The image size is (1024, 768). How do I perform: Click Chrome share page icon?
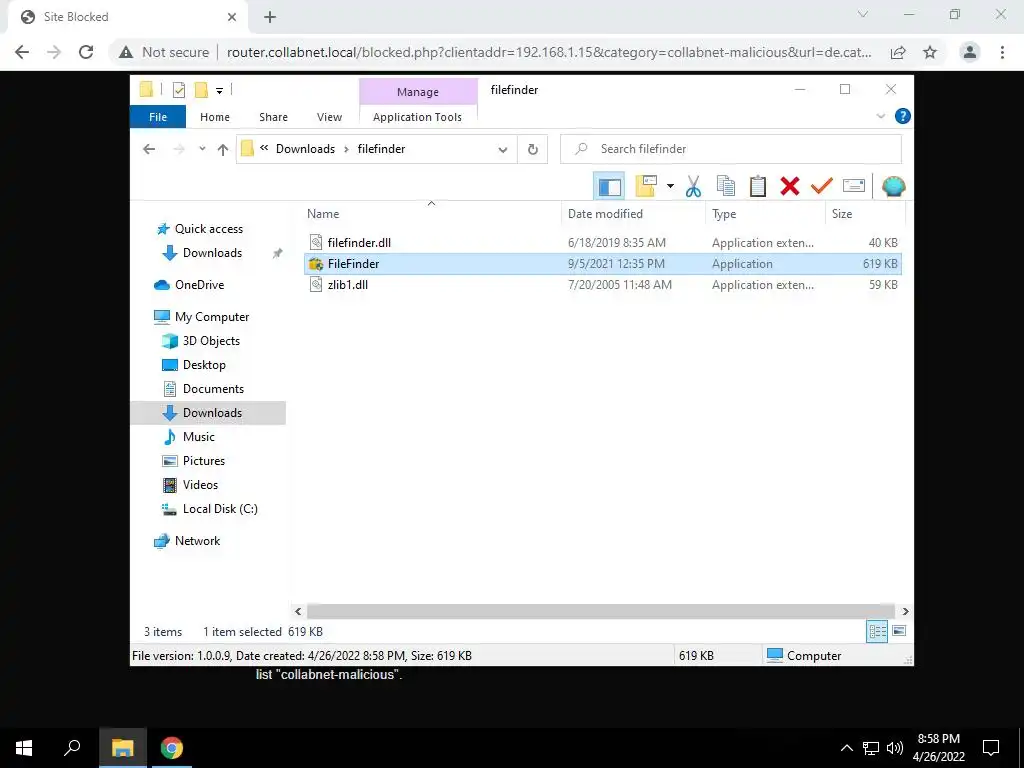(x=898, y=52)
